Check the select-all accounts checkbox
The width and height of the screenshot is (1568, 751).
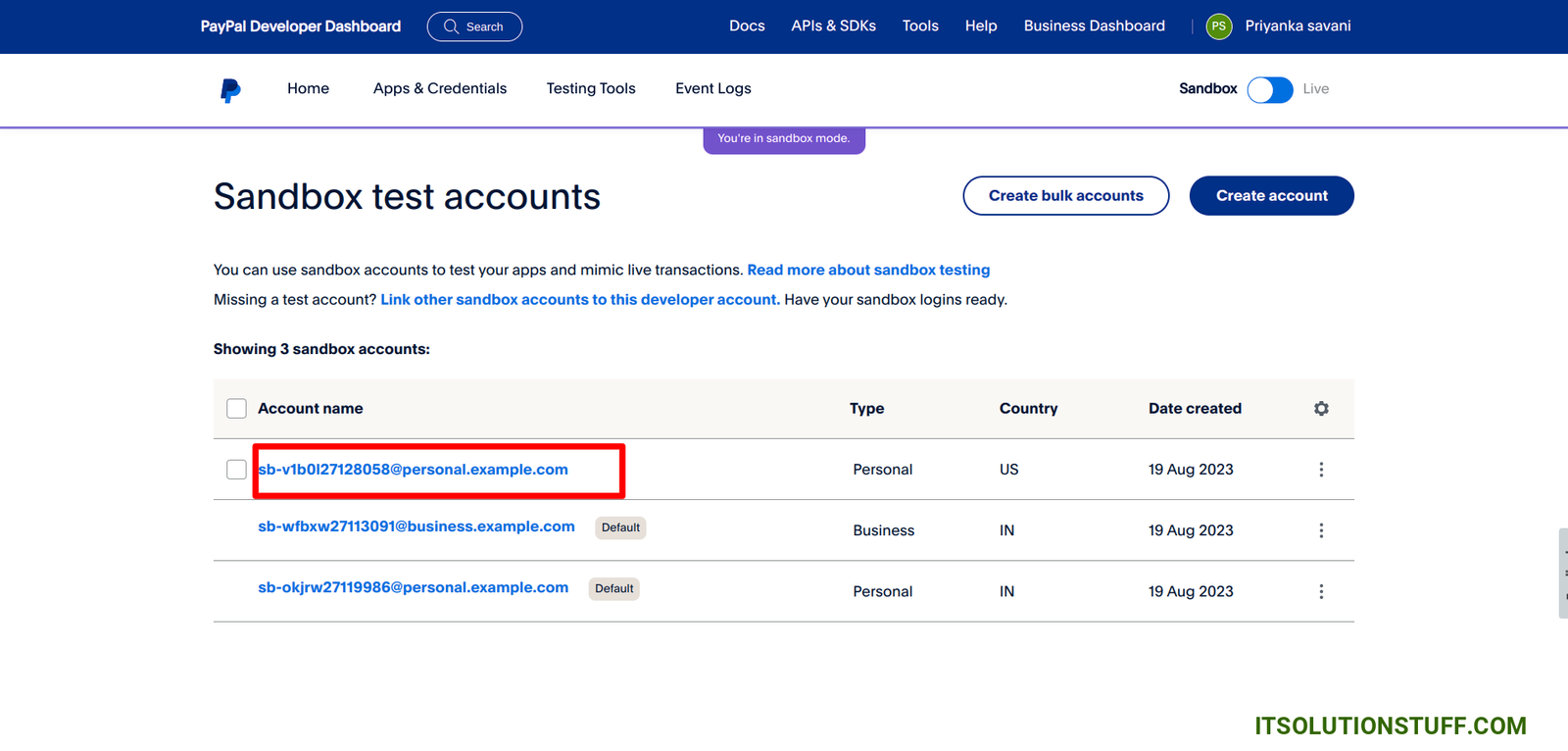point(236,409)
